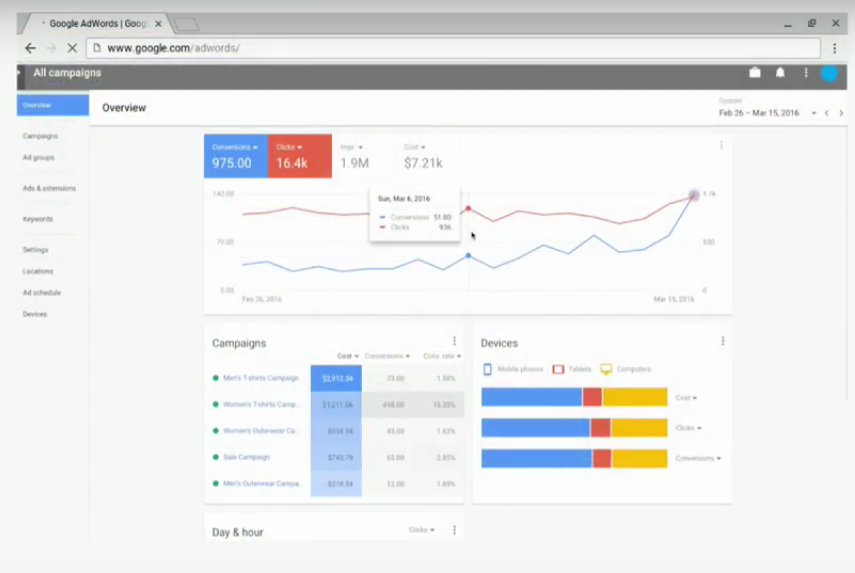Open the Clicks dropdown beside the Devices bar
This screenshot has width=855, height=573.
tap(688, 428)
